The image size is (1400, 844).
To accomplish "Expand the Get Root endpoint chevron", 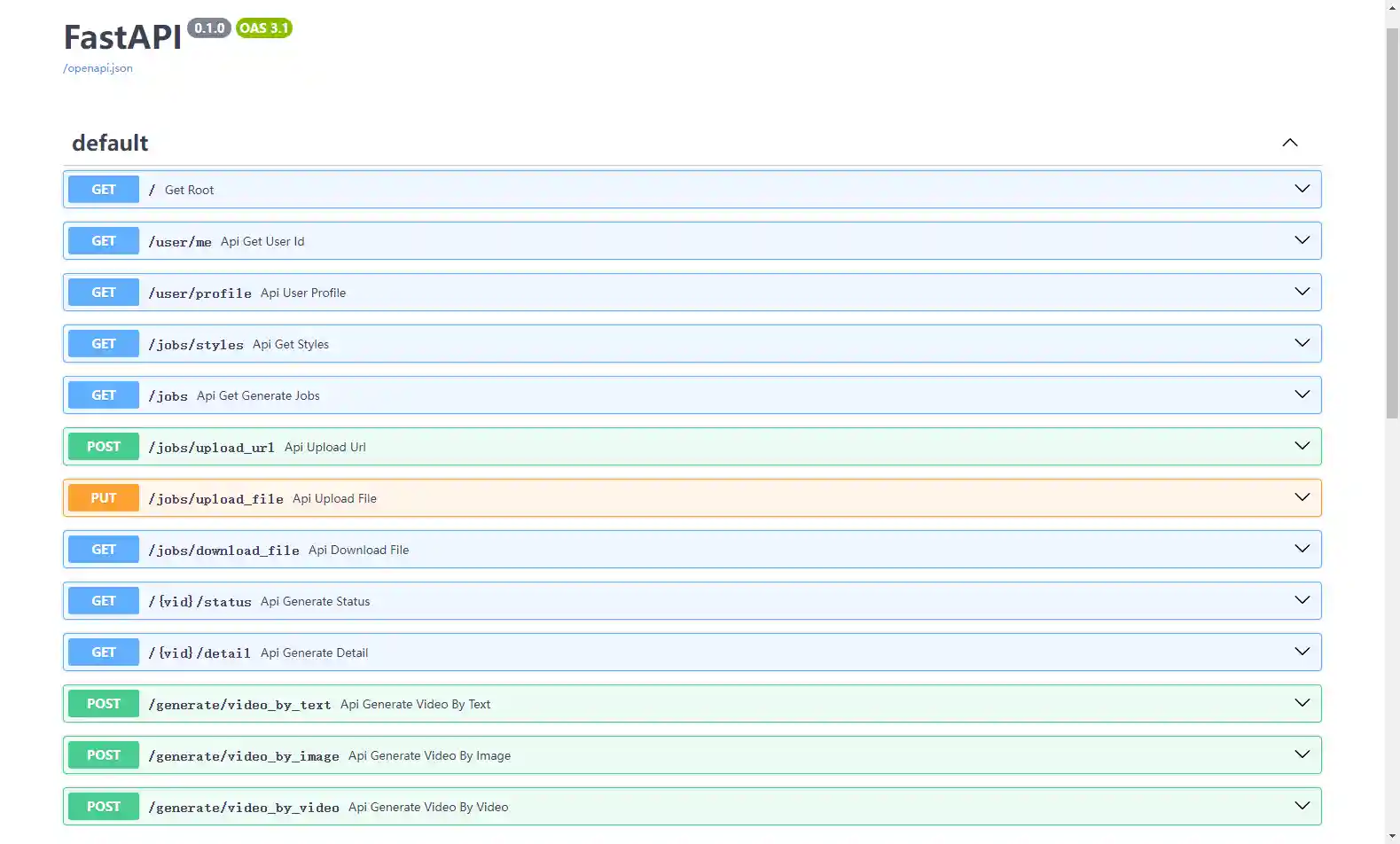I will pos(1302,189).
